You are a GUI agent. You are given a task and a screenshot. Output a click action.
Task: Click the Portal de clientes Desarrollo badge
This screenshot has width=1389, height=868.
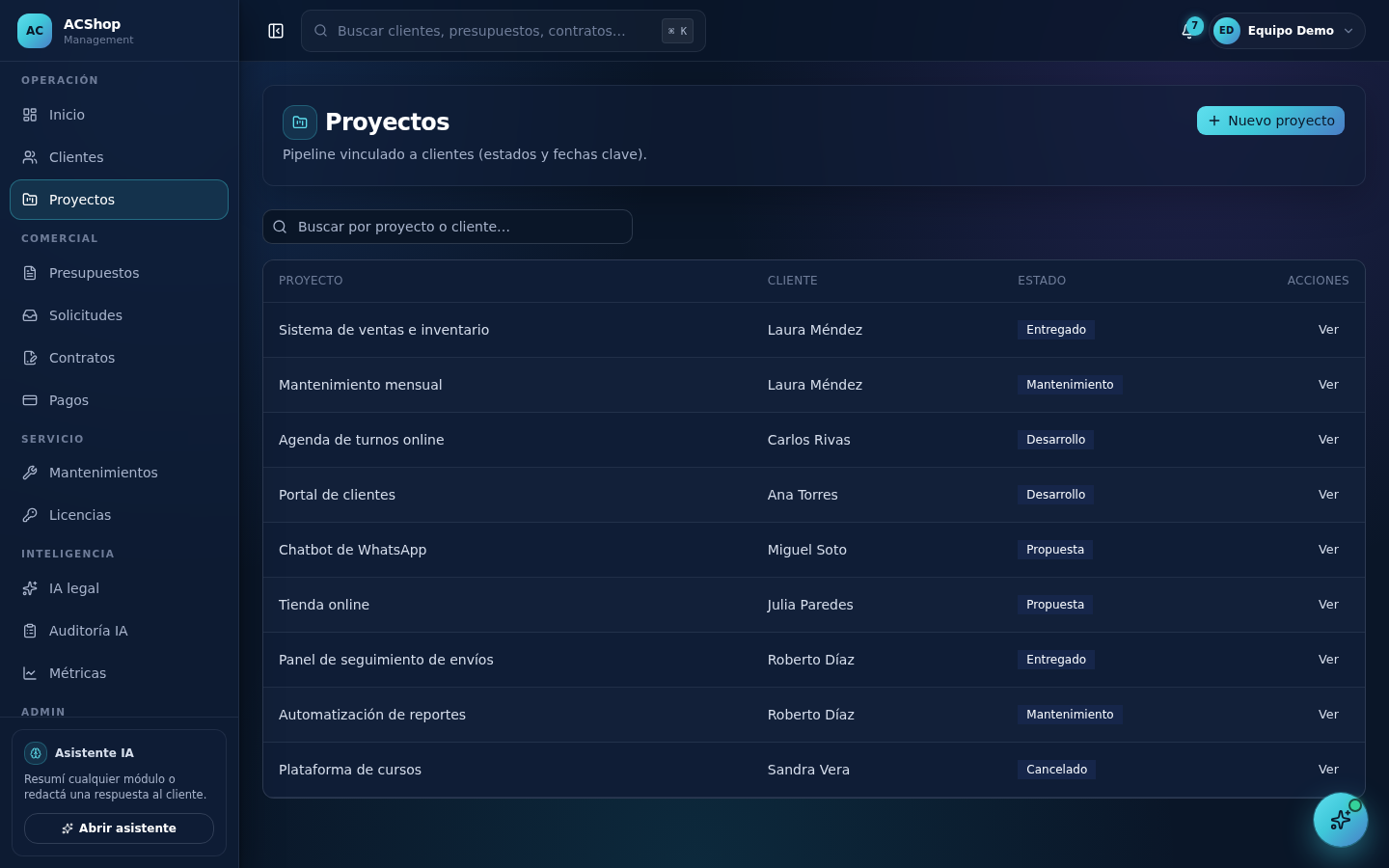1055,495
